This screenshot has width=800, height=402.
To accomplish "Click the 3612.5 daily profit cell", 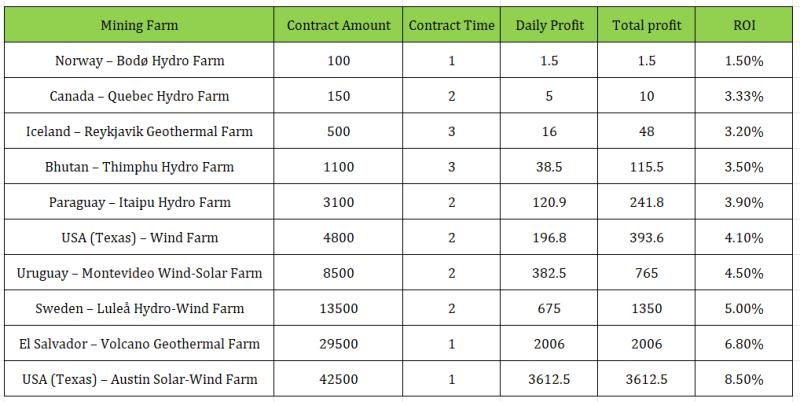I will (x=549, y=379).
